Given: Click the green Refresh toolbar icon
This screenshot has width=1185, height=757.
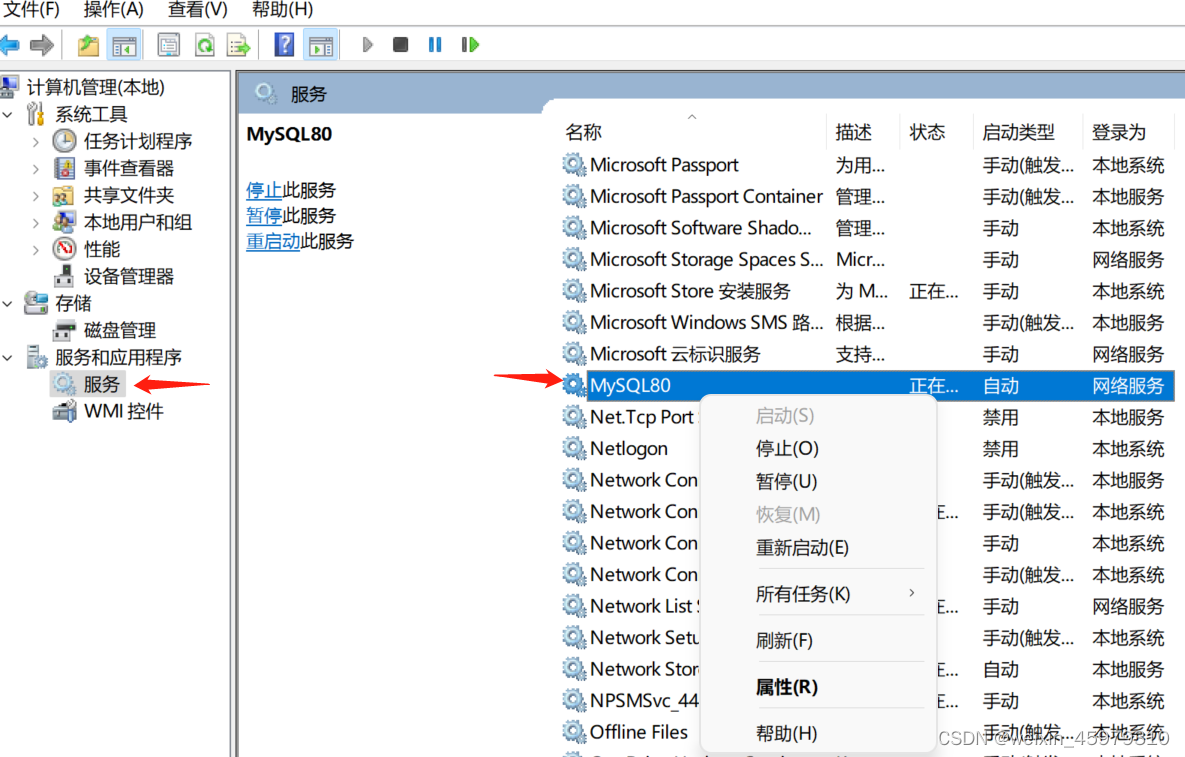Looking at the screenshot, I should (204, 45).
